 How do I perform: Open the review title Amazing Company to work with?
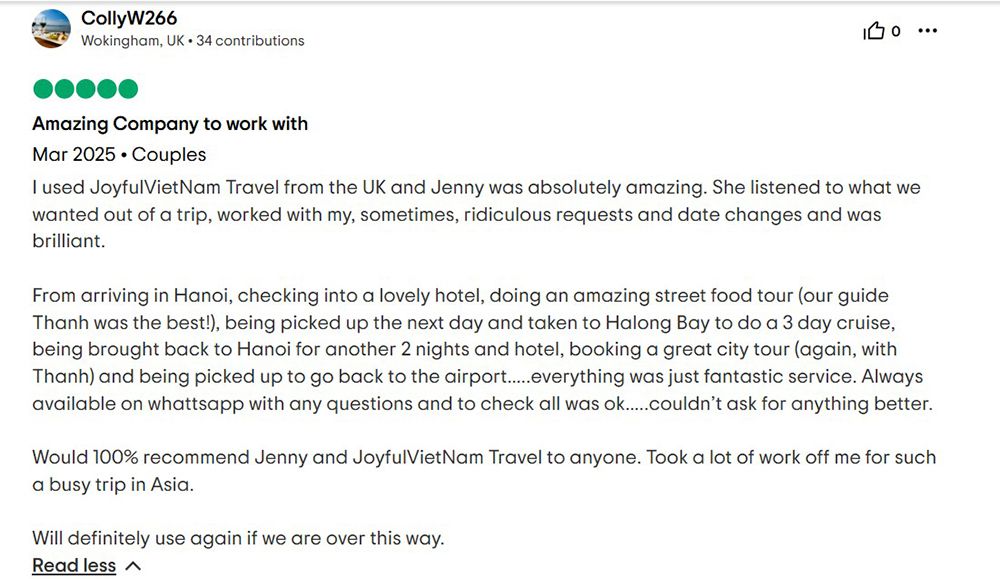170,124
